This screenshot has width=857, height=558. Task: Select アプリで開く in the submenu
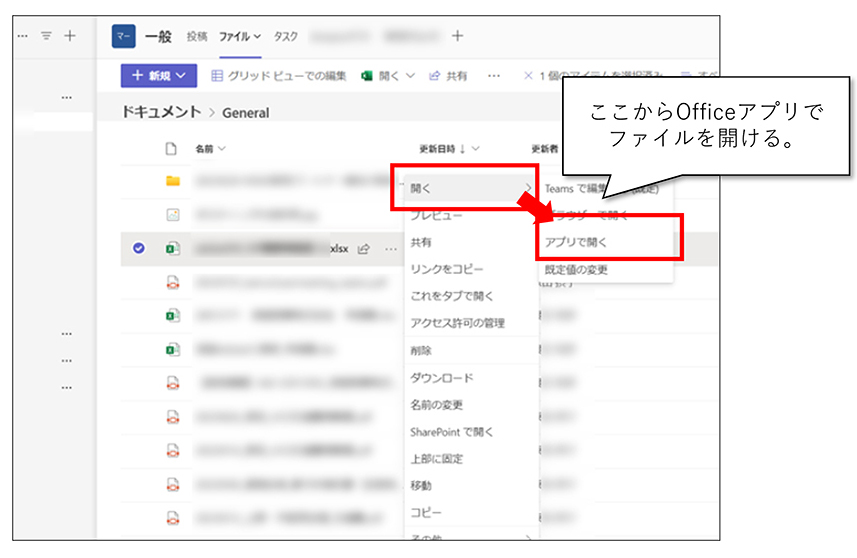[575, 242]
